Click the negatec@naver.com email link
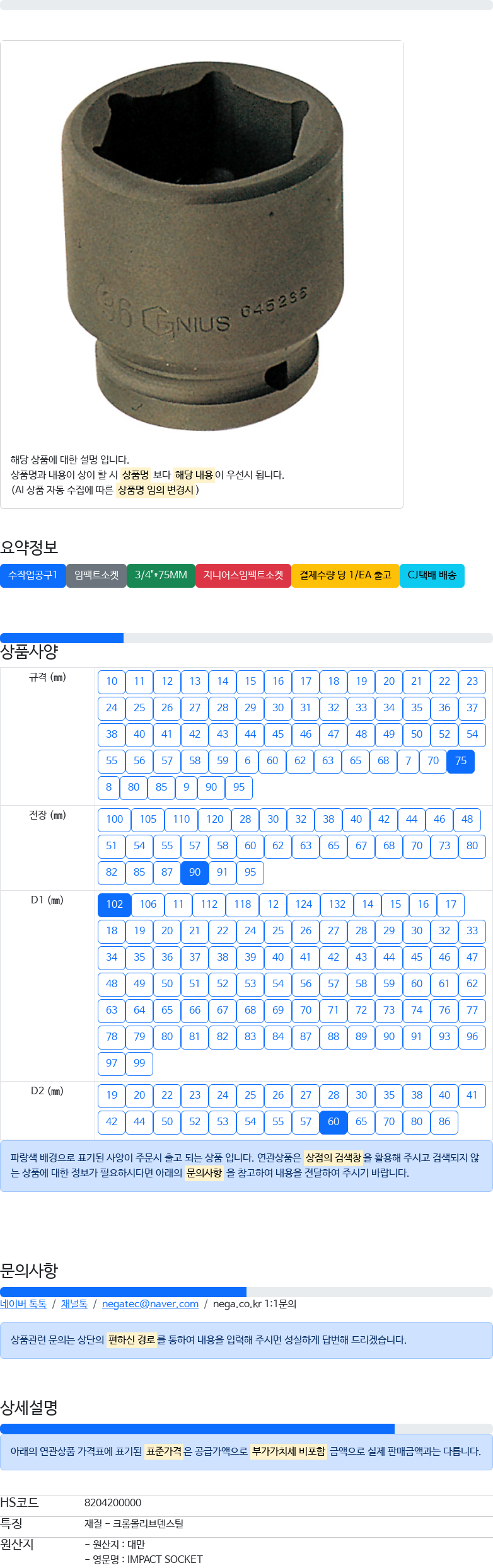Image resolution: width=493 pixels, height=1568 pixels. pyautogui.click(x=150, y=1303)
